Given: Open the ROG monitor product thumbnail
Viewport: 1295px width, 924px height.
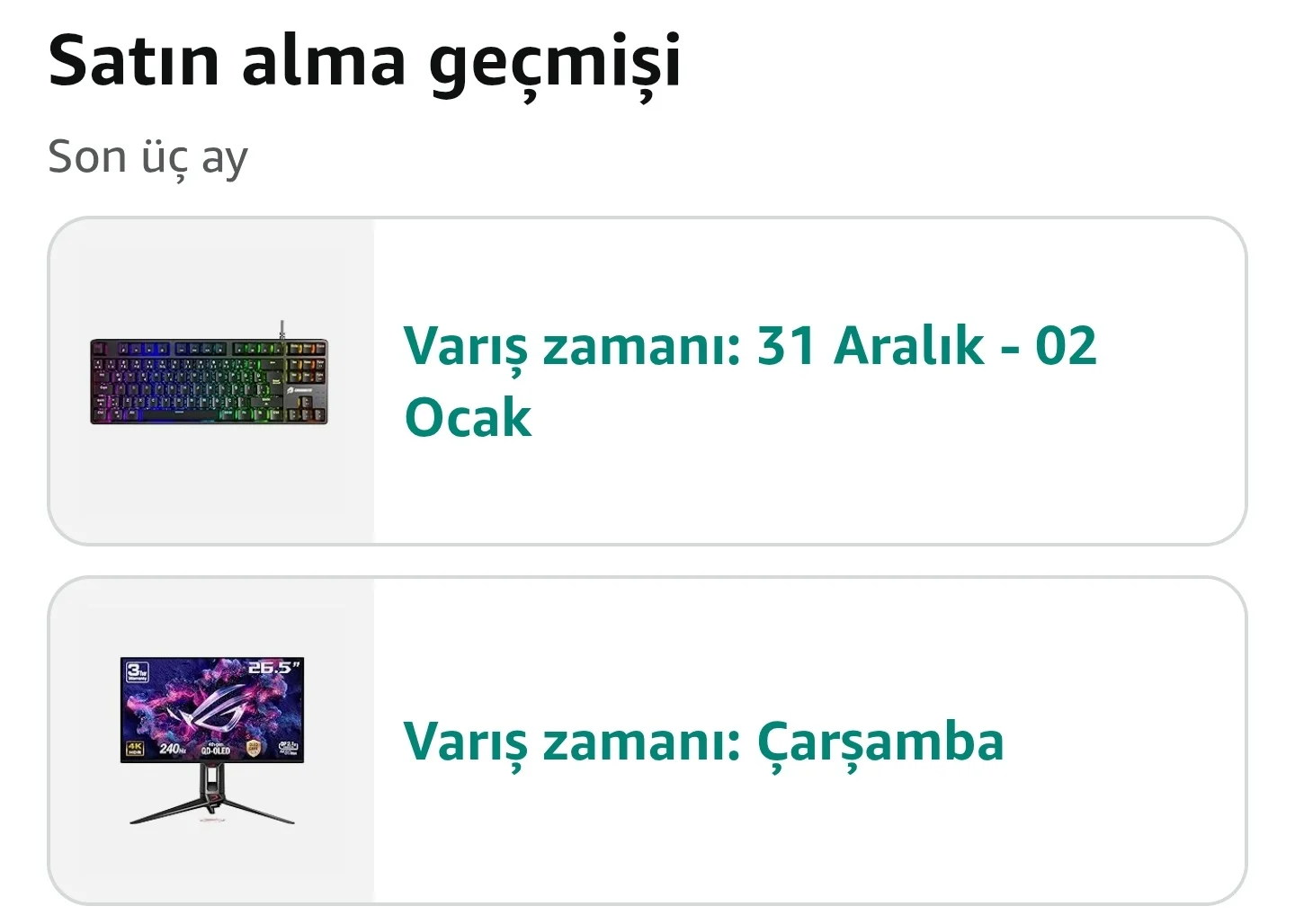Looking at the screenshot, I should (x=212, y=741).
